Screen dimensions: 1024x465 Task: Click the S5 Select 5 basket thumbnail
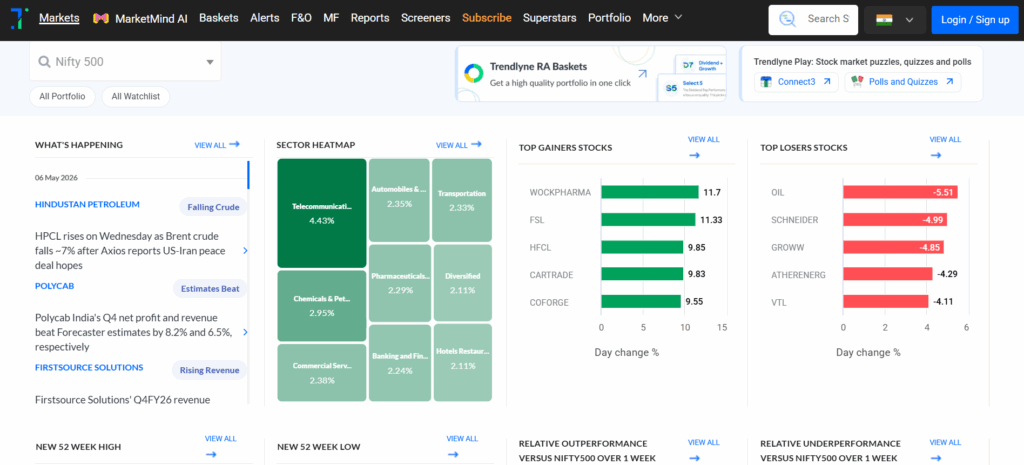coord(694,89)
